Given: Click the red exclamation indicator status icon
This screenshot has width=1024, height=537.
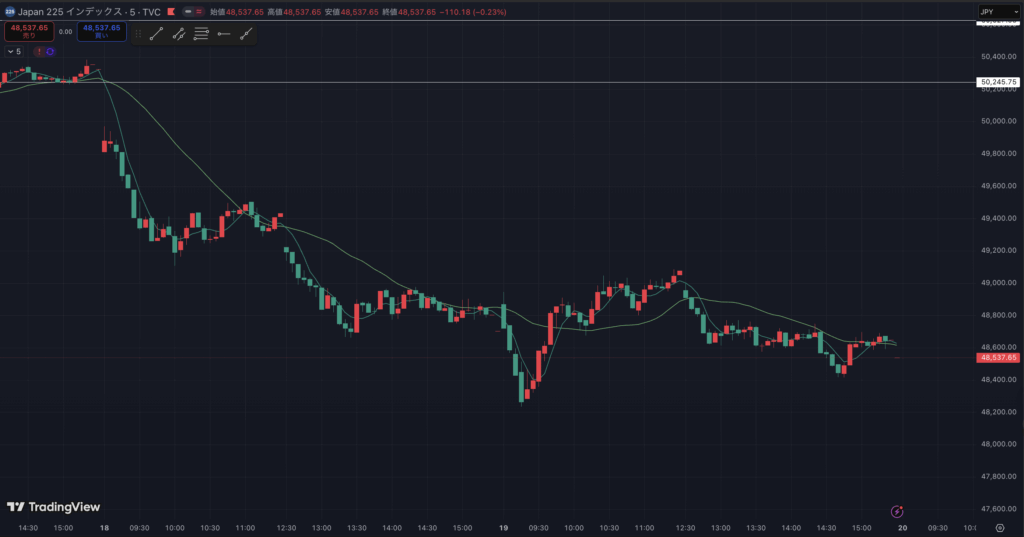Looking at the screenshot, I should (x=40, y=51).
